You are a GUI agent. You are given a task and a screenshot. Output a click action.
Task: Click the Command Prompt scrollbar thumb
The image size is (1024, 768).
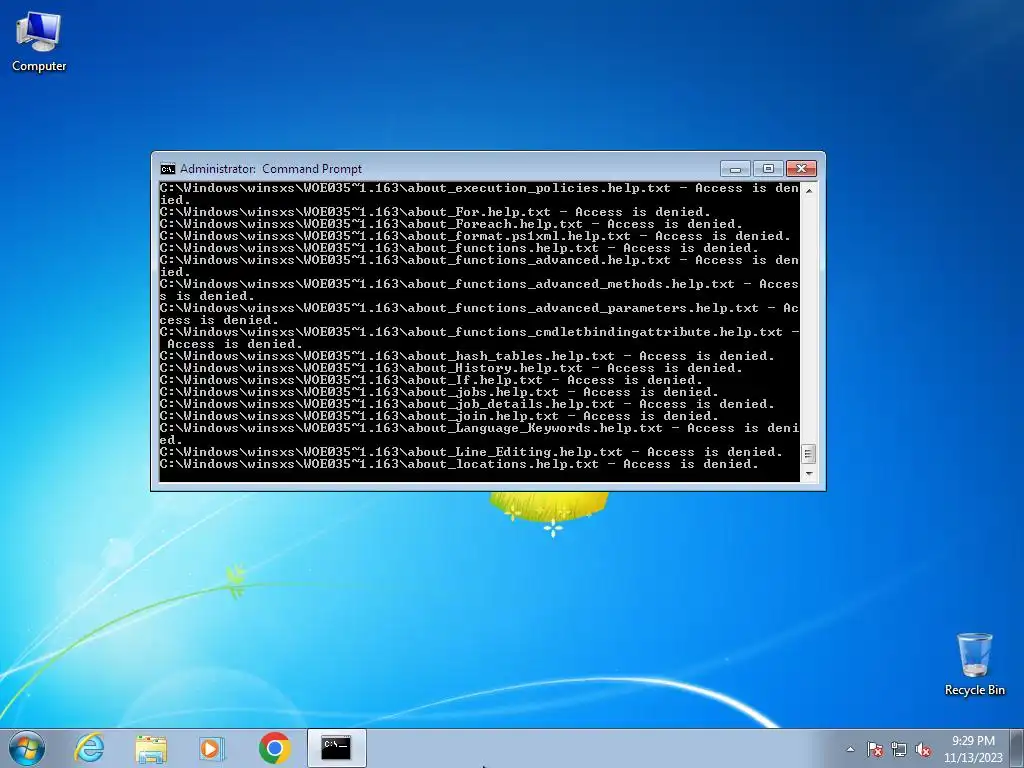809,454
